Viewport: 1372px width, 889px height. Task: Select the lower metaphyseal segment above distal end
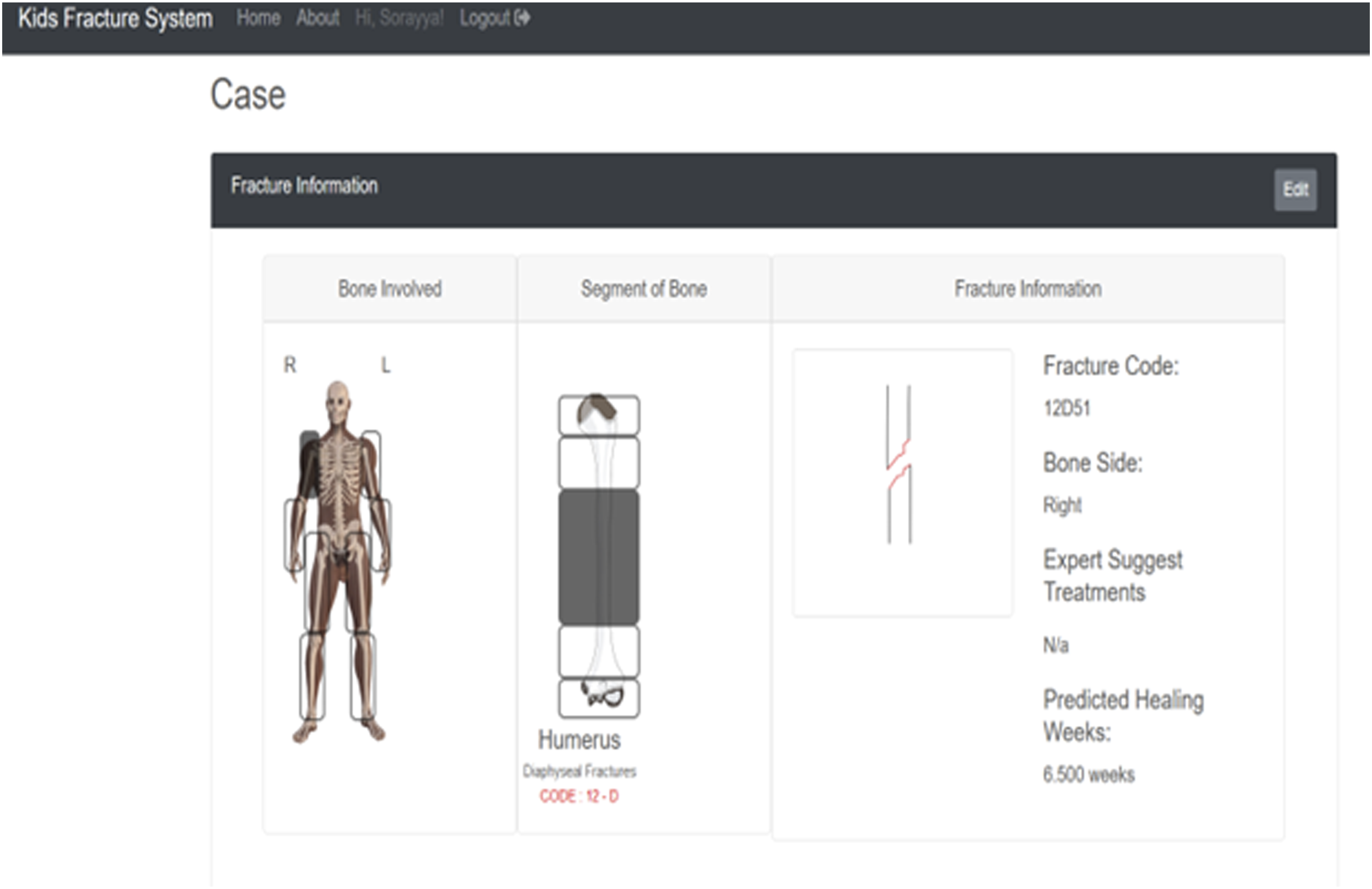click(598, 652)
